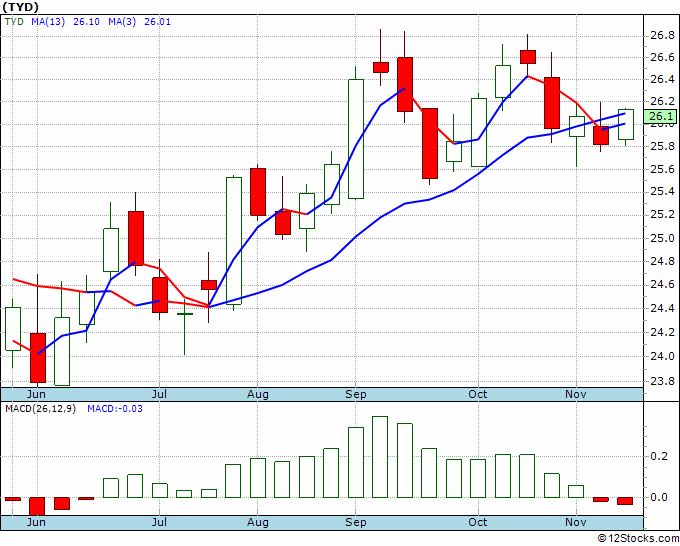Screen dimensions: 680x546
Task: Click the MA(13) legend label
Action: 48,22
